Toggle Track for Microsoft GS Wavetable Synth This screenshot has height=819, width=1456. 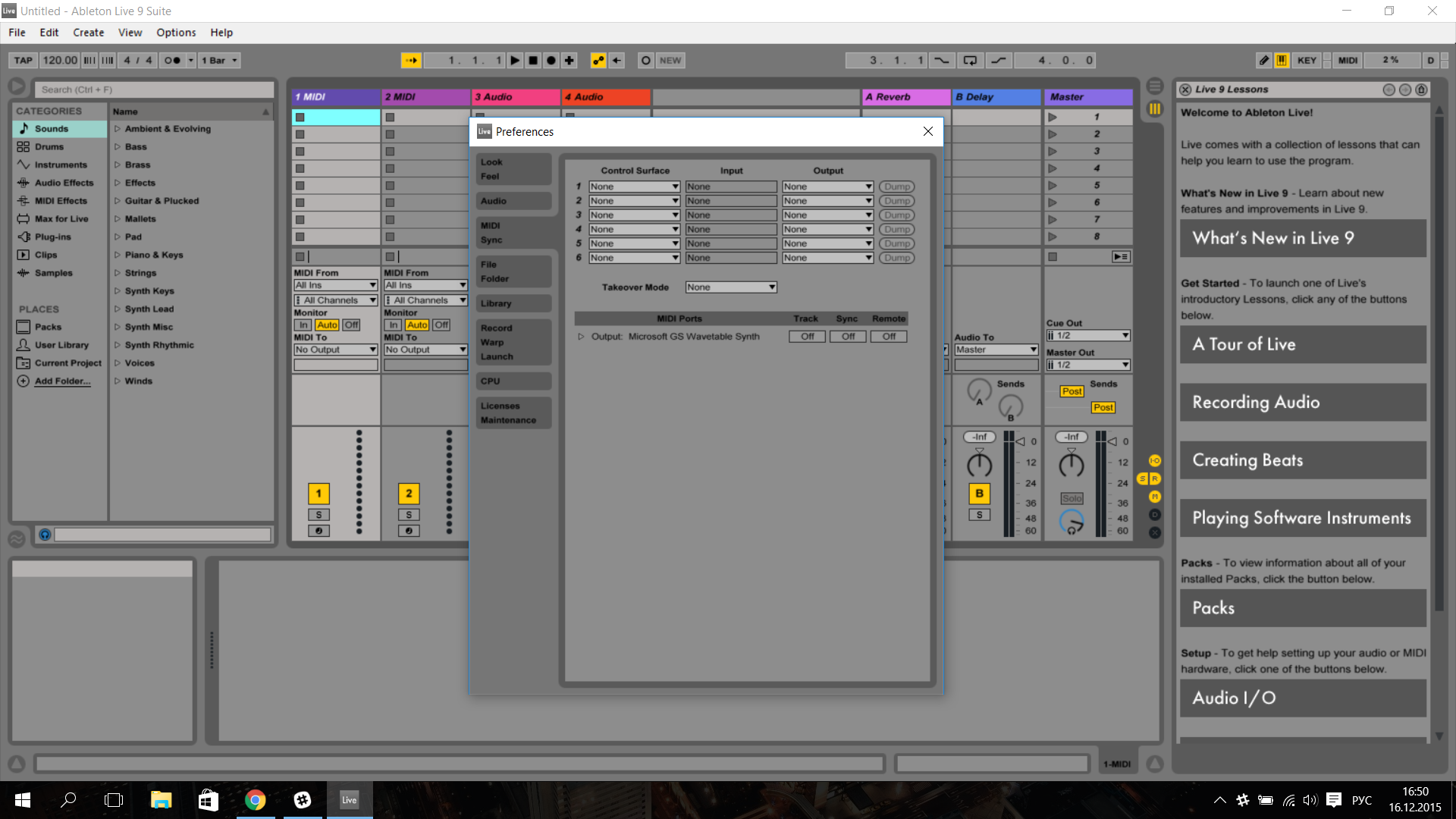[x=807, y=337]
